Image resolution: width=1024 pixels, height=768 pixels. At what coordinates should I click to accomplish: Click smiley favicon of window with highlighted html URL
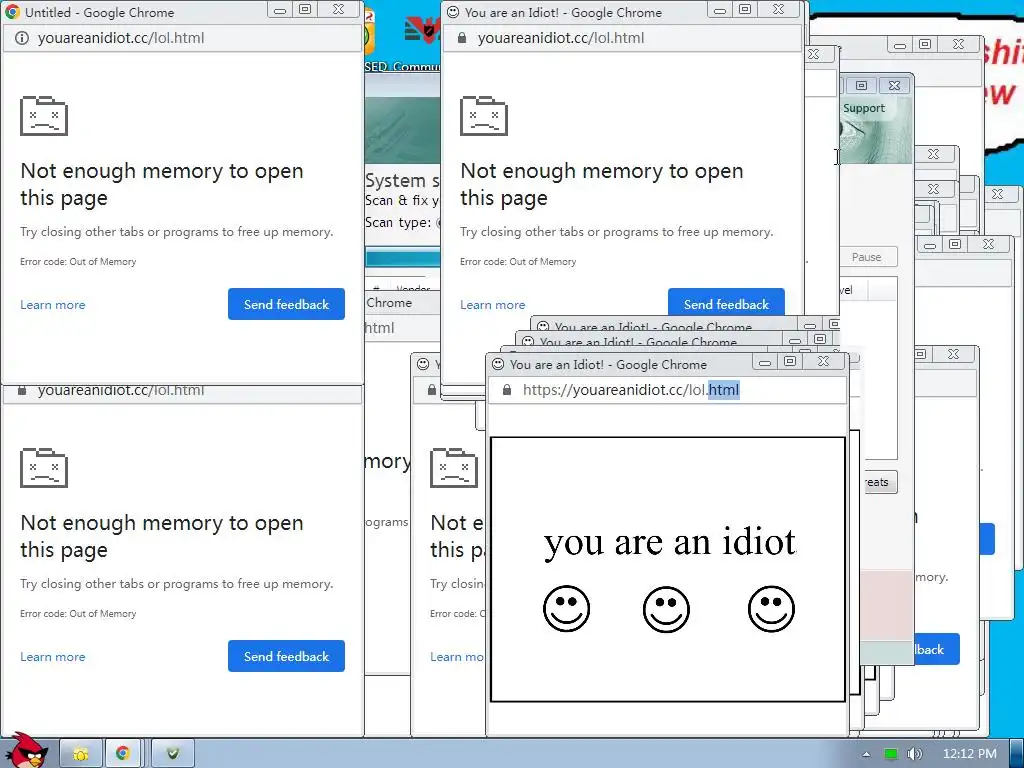pyautogui.click(x=498, y=364)
